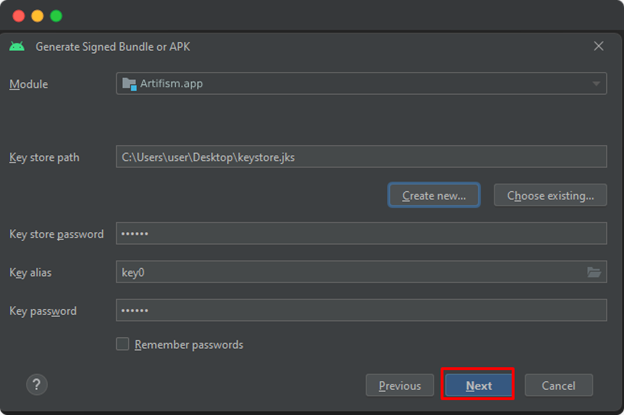This screenshot has height=415, width=624.
Task: Go back with the Previous button
Action: tap(400, 385)
